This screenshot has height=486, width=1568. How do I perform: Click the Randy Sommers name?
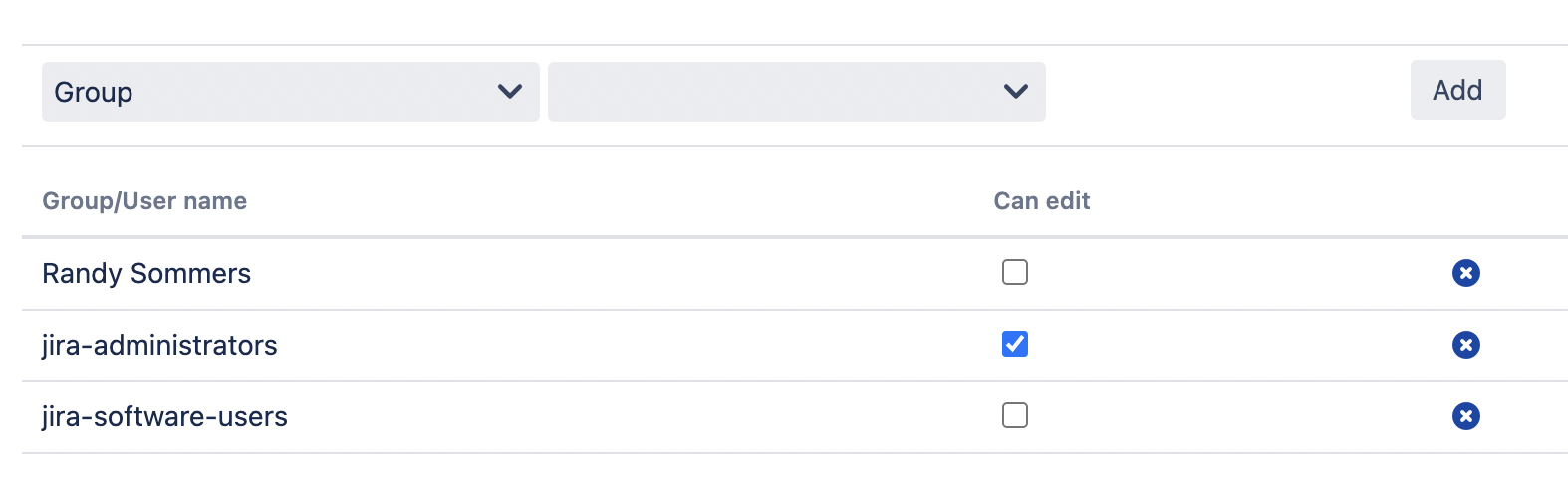[146, 274]
